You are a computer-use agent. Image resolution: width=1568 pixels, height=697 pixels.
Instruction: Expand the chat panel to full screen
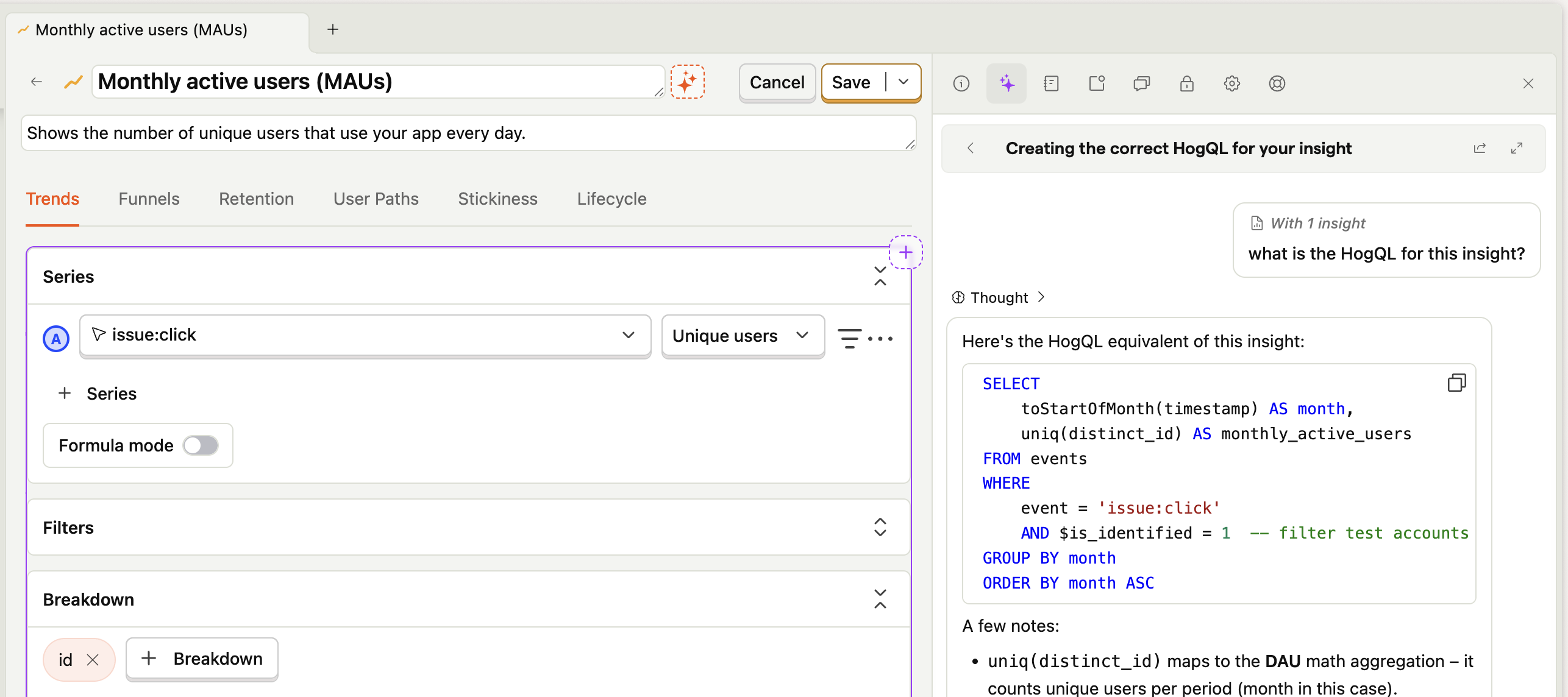tap(1517, 148)
